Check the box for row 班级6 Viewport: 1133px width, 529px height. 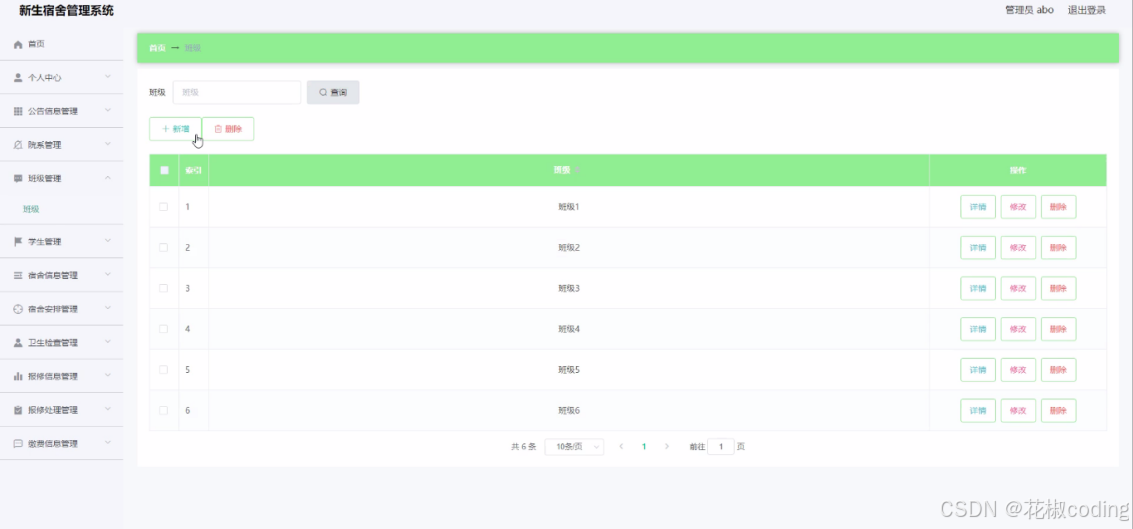pyautogui.click(x=163, y=410)
